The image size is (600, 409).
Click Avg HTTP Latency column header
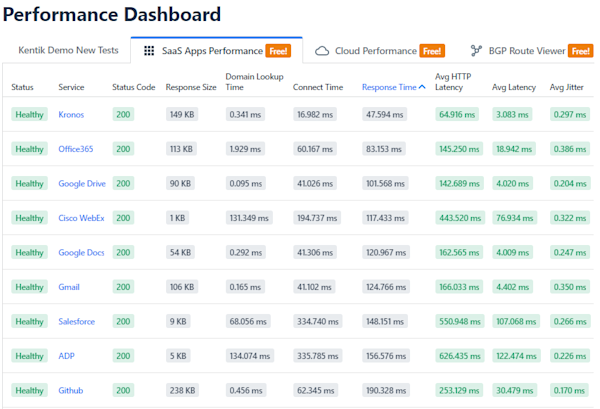point(453,82)
